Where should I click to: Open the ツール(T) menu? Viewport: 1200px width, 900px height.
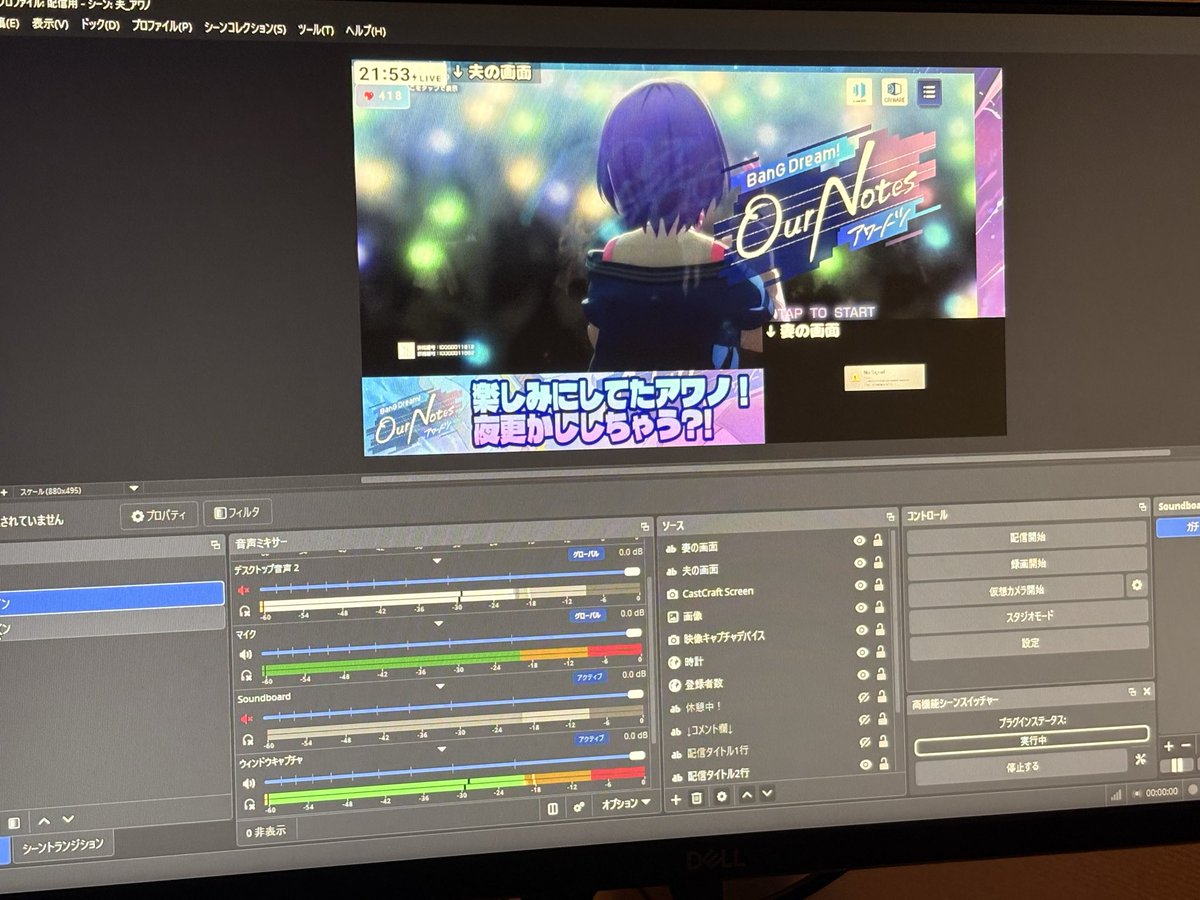point(315,30)
